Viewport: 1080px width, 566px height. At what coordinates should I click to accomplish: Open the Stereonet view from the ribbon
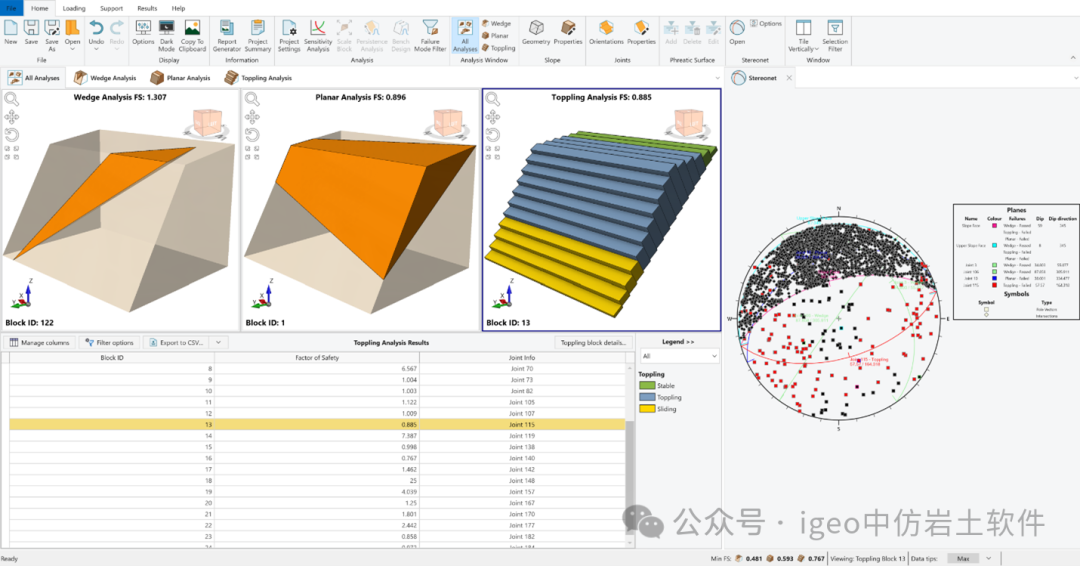coord(737,32)
